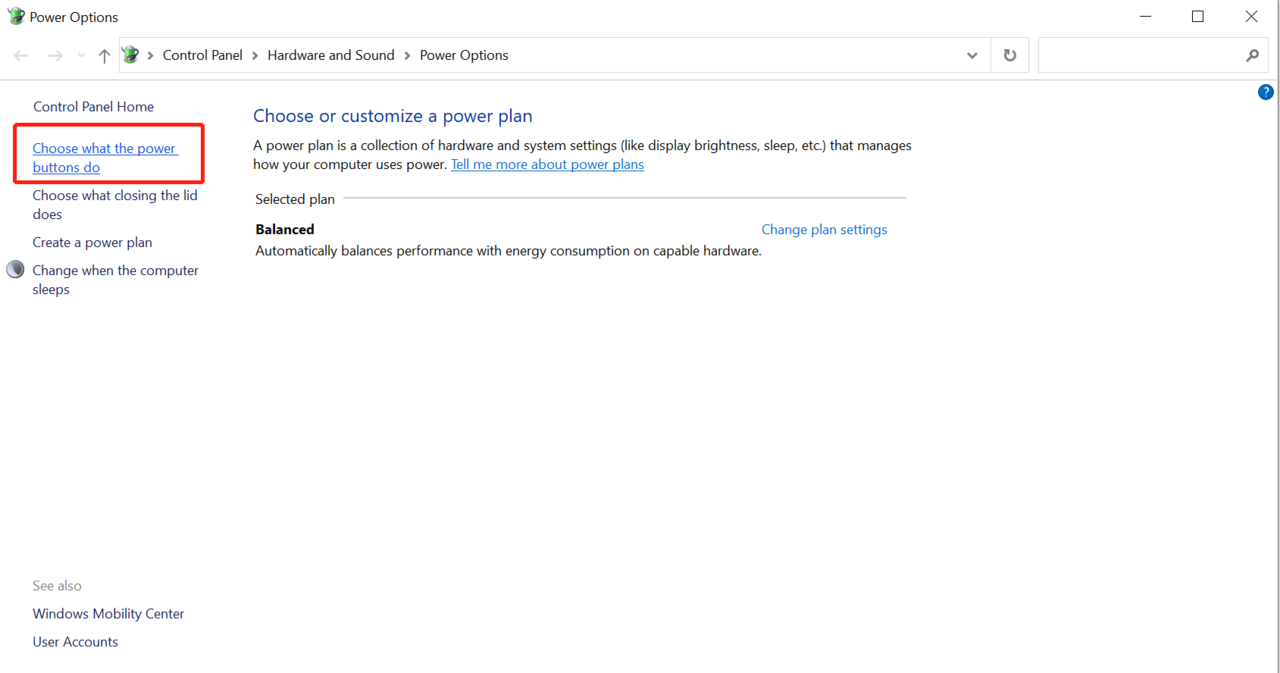The width and height of the screenshot is (1280, 673).
Task: Open Choose what the power buttons do
Action: coord(104,158)
